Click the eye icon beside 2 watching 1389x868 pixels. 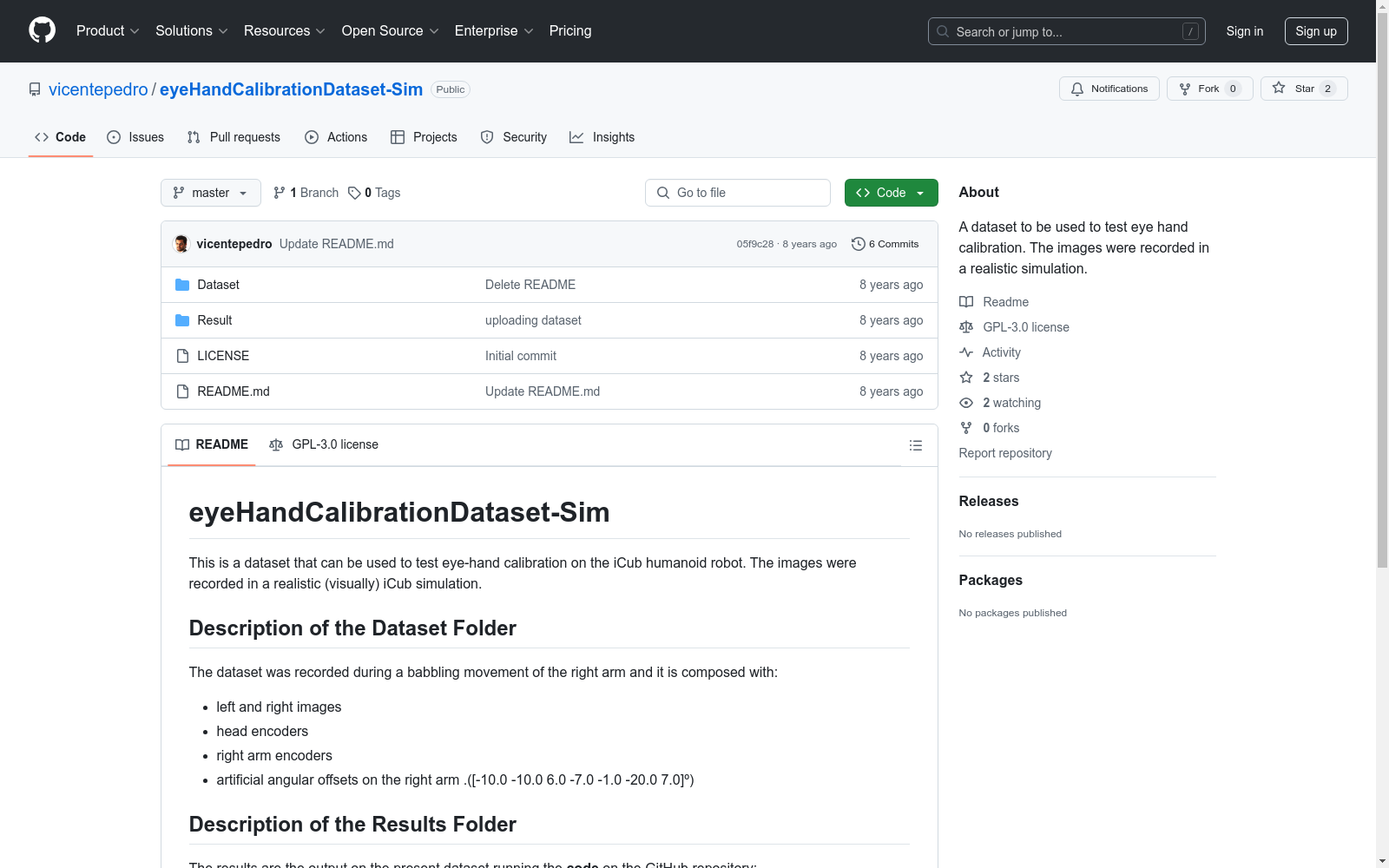pyautogui.click(x=966, y=403)
